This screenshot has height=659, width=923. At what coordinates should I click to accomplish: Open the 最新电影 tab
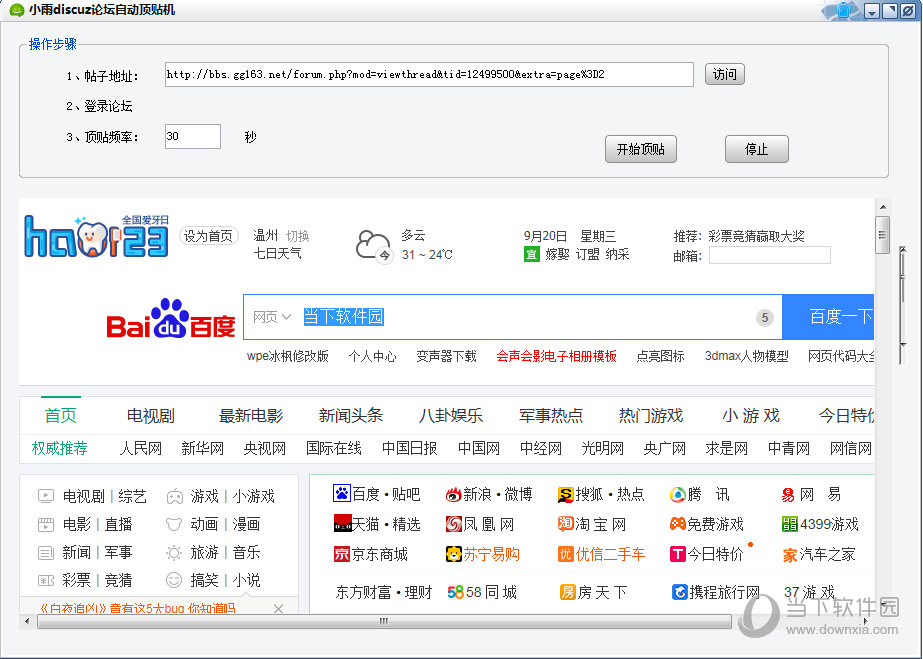coord(251,416)
